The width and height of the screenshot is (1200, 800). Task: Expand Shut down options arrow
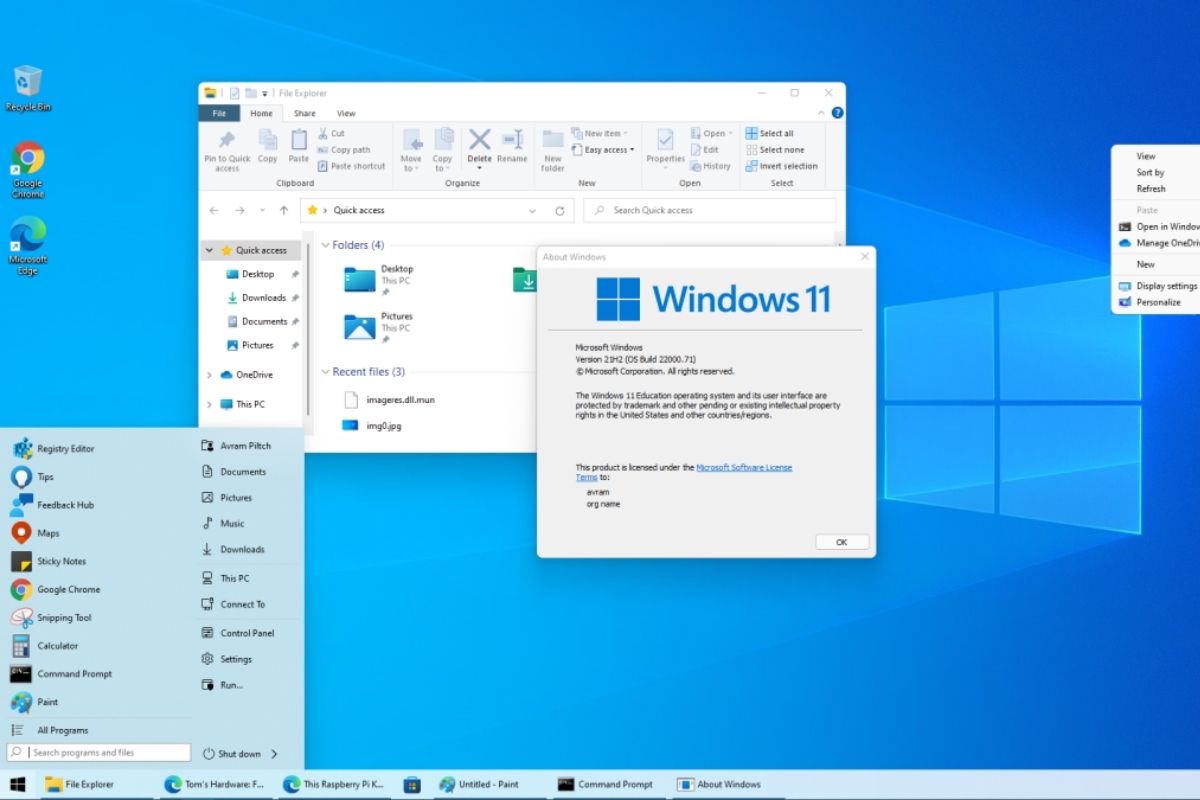(x=274, y=754)
